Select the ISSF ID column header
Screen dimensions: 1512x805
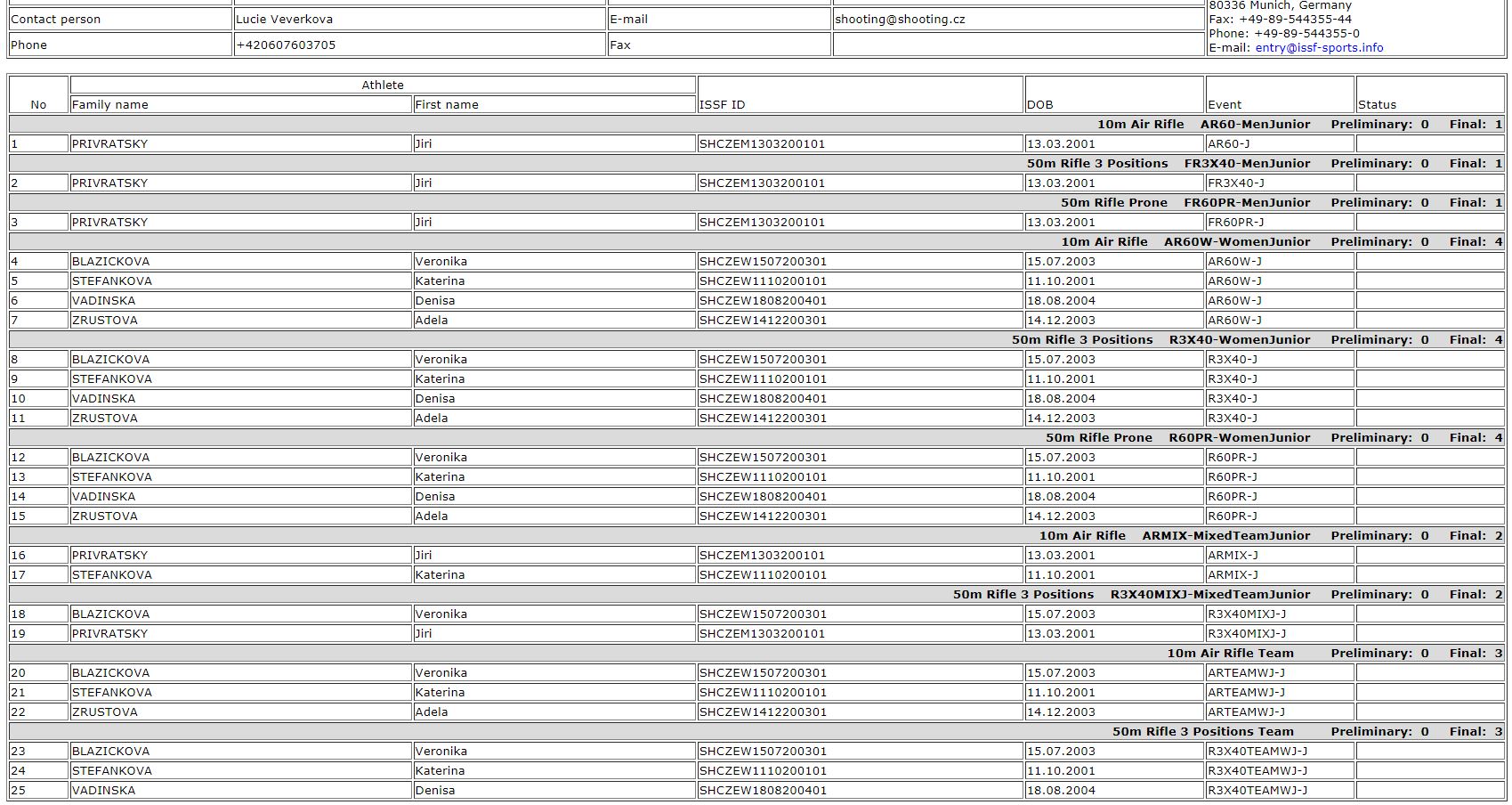(722, 105)
